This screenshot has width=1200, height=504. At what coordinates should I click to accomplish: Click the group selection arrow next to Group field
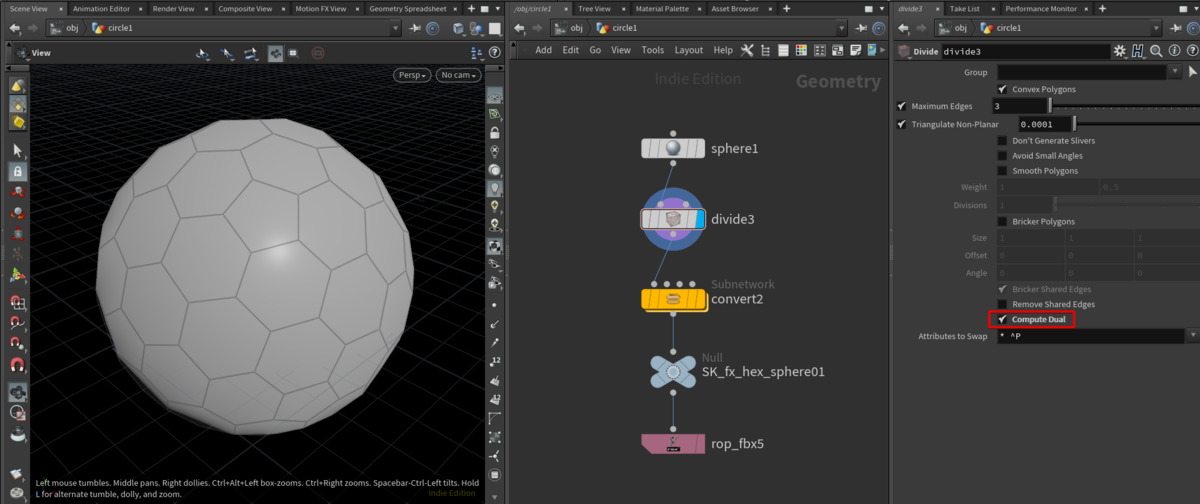(1192, 72)
